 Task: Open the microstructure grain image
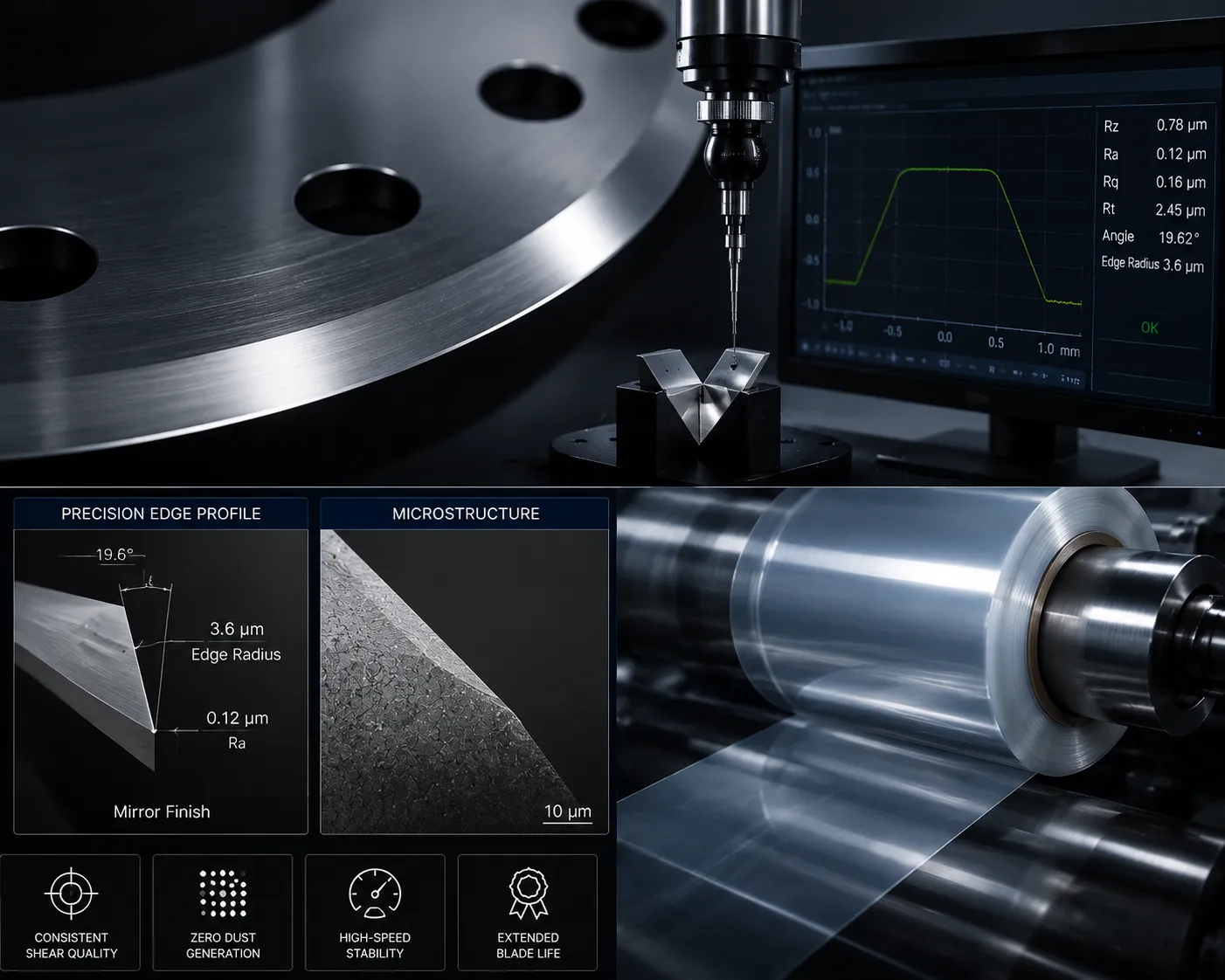[x=464, y=681]
